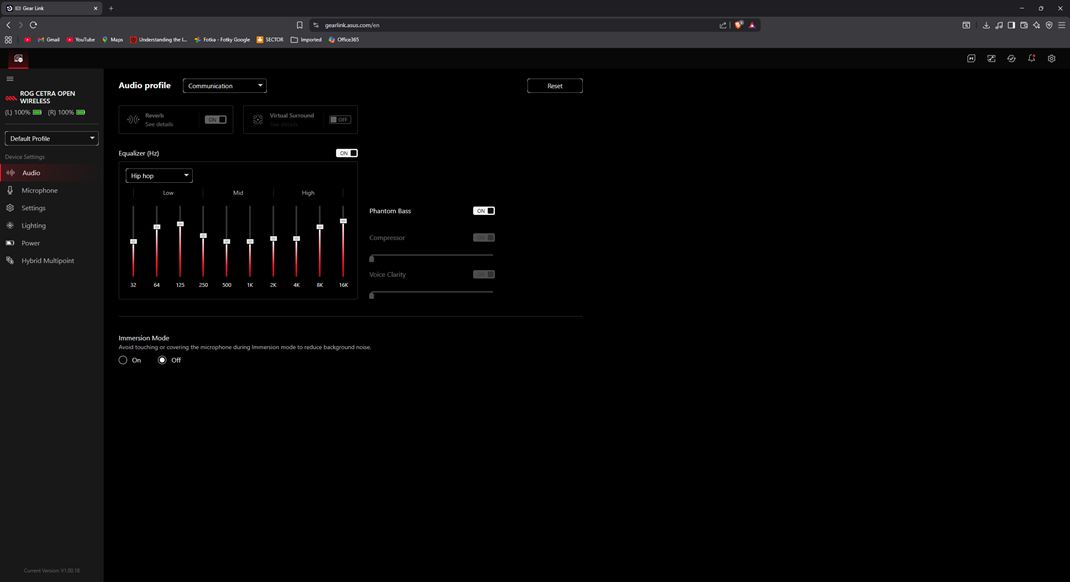This screenshot has width=1070, height=582.
Task: Click the Brave Shields lion icon
Action: [738, 25]
